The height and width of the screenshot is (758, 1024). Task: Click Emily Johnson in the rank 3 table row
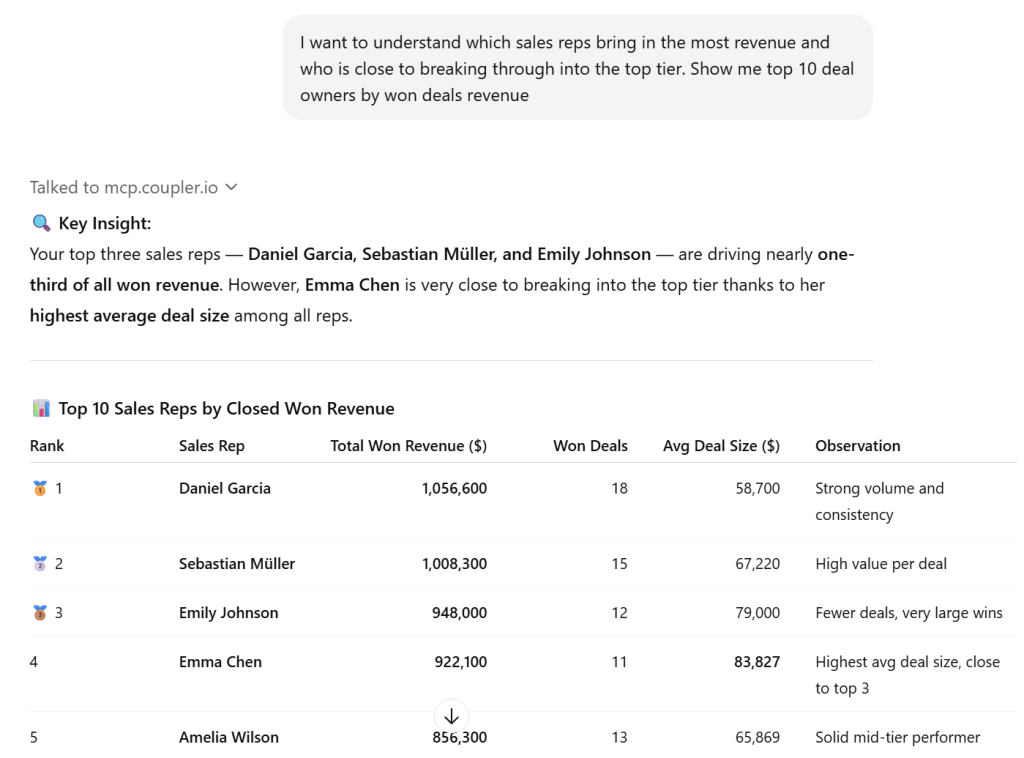click(228, 613)
